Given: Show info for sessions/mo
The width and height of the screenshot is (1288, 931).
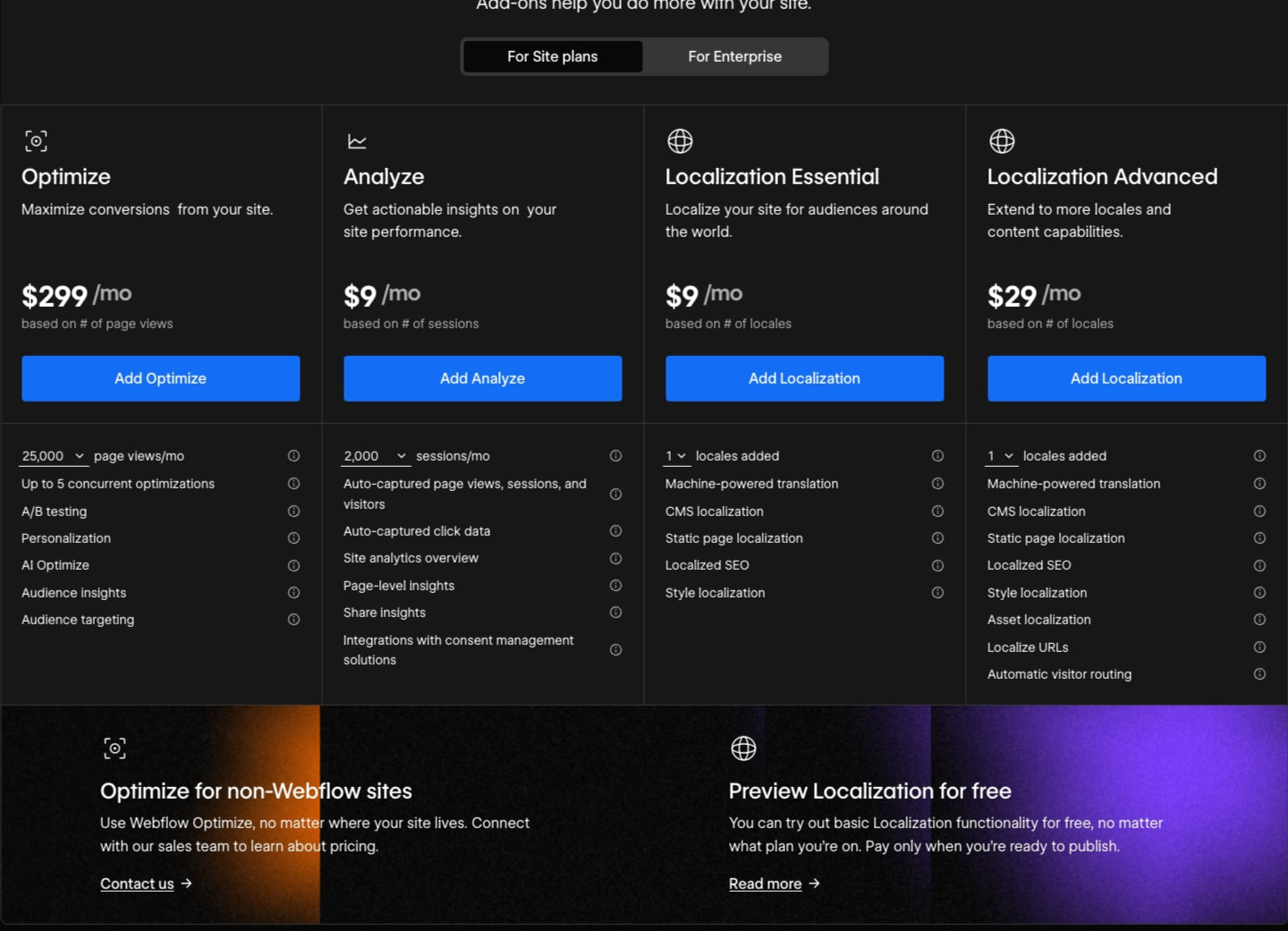Looking at the screenshot, I should tap(615, 456).
